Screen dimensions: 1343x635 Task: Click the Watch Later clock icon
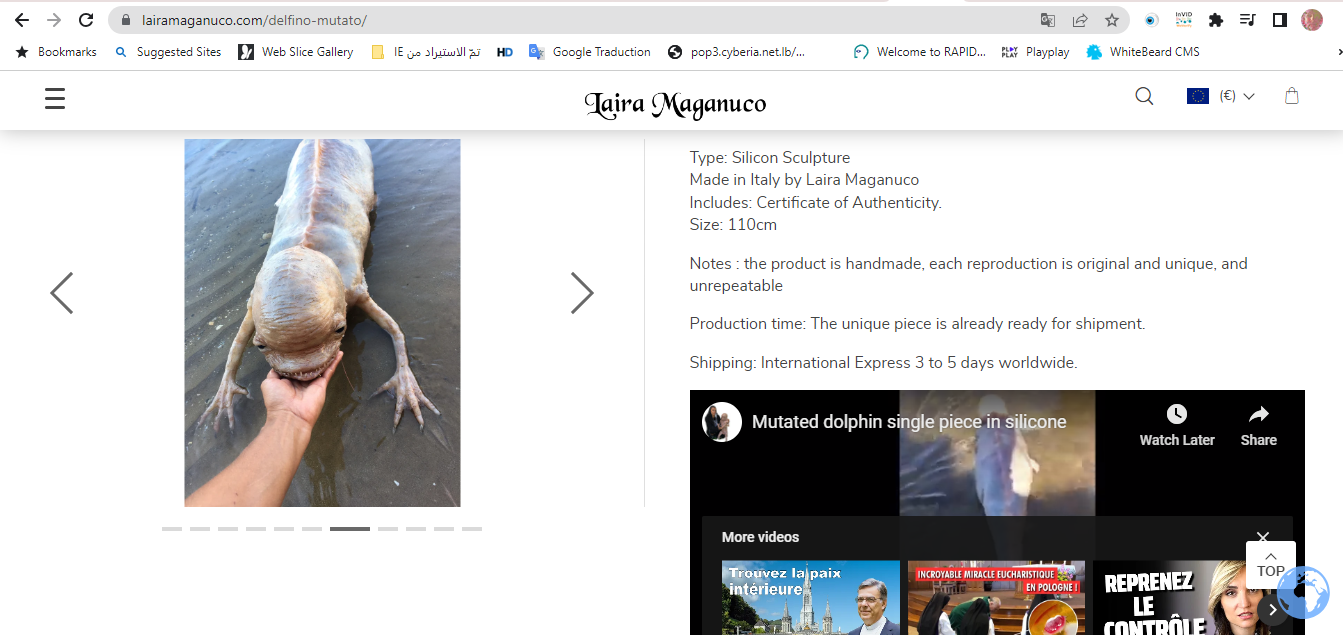(1176, 415)
